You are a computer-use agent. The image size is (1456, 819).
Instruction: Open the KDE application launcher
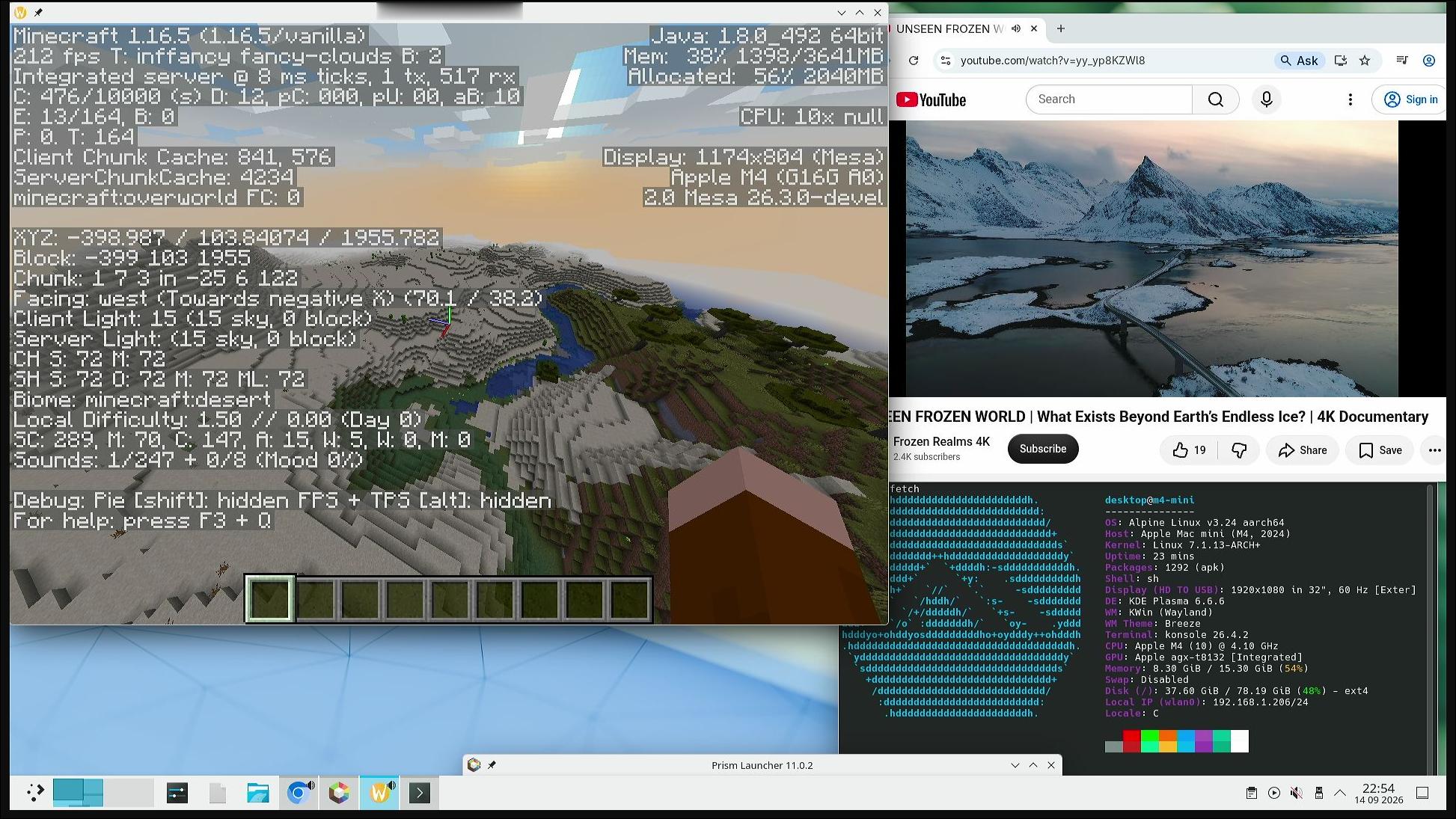click(x=34, y=793)
